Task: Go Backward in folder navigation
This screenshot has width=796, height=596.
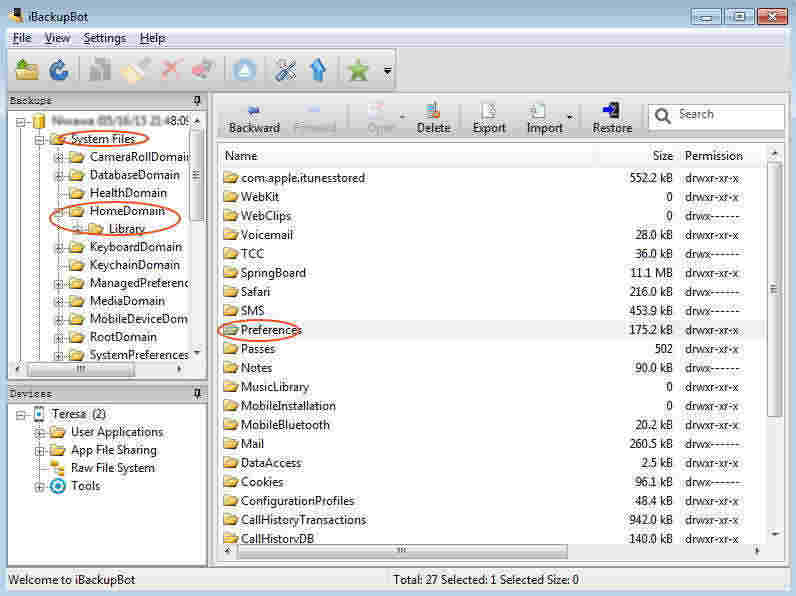Action: click(254, 118)
